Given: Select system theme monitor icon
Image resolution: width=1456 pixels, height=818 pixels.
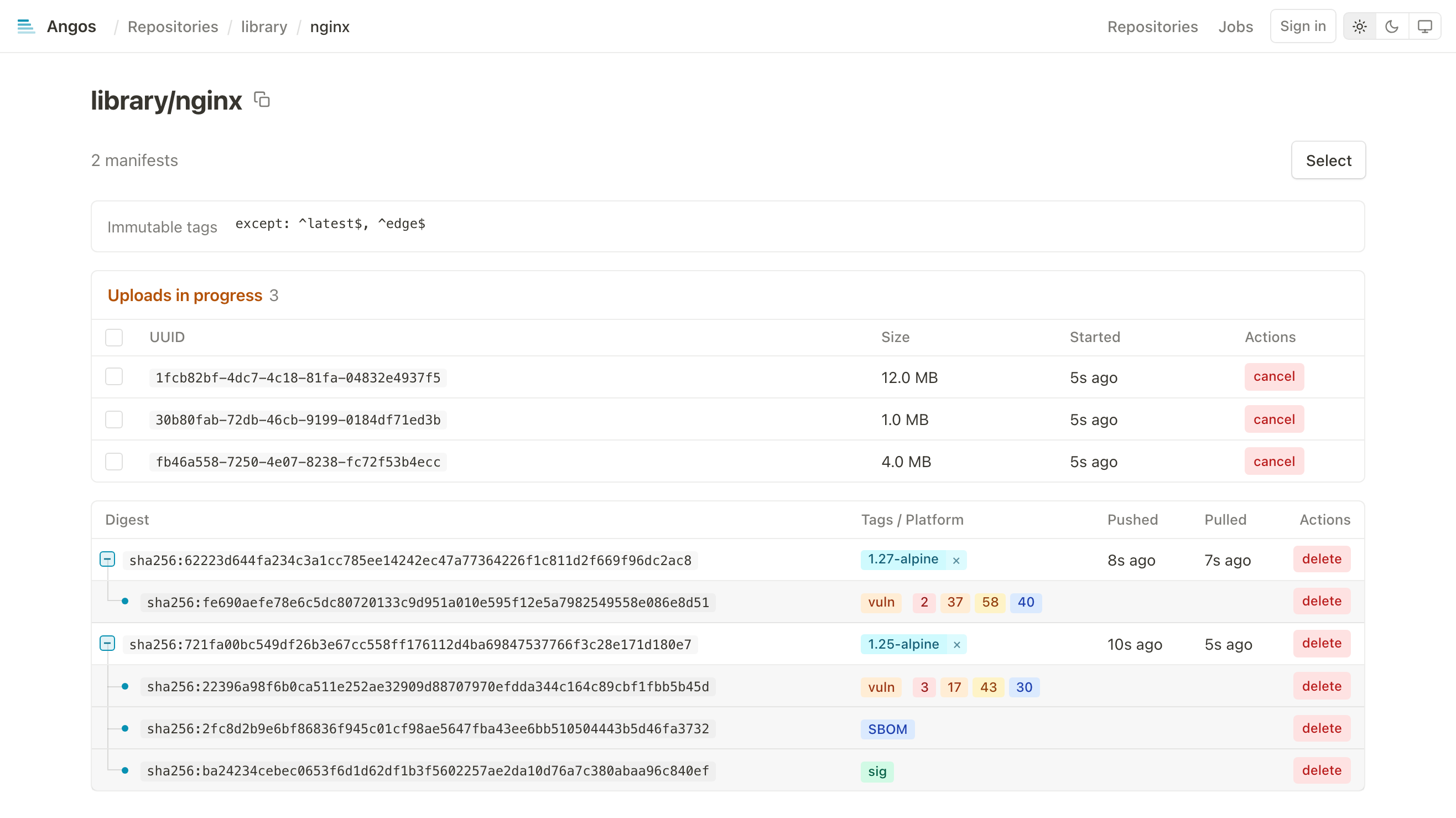Looking at the screenshot, I should (1424, 27).
